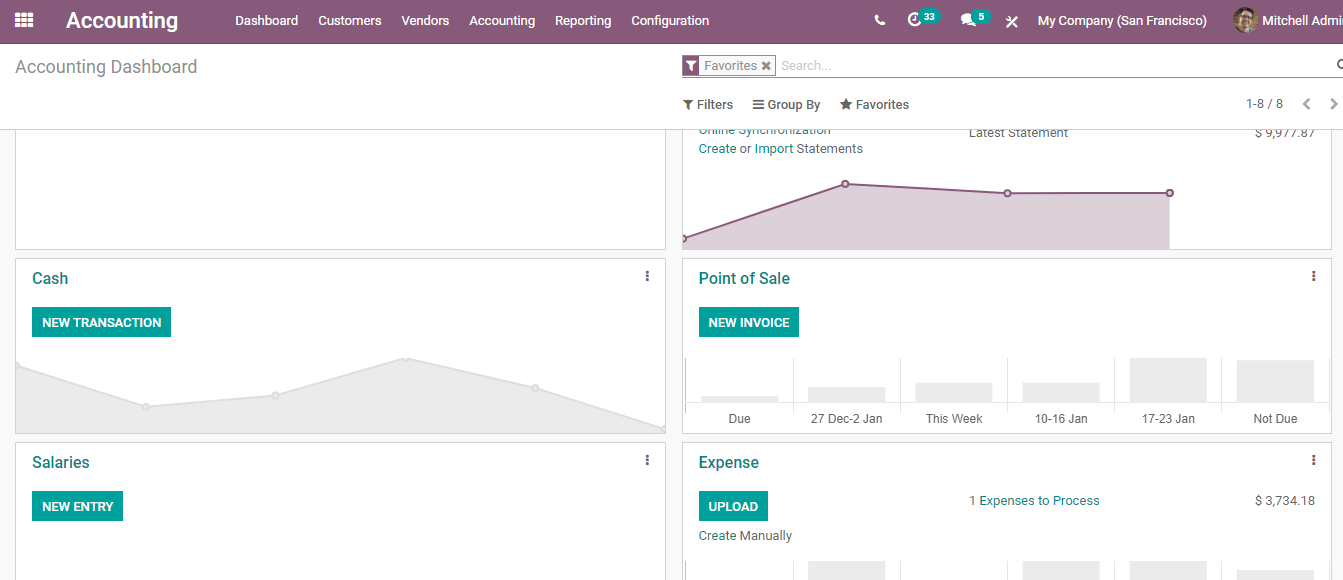This screenshot has width=1343, height=580.
Task: Click the NEW INVOICE button
Action: [749, 322]
